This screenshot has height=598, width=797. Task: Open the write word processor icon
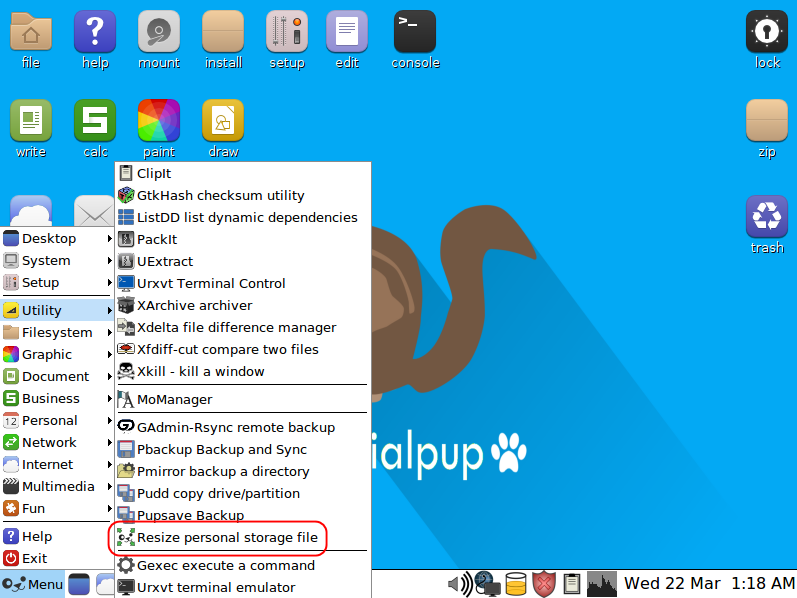(31, 121)
